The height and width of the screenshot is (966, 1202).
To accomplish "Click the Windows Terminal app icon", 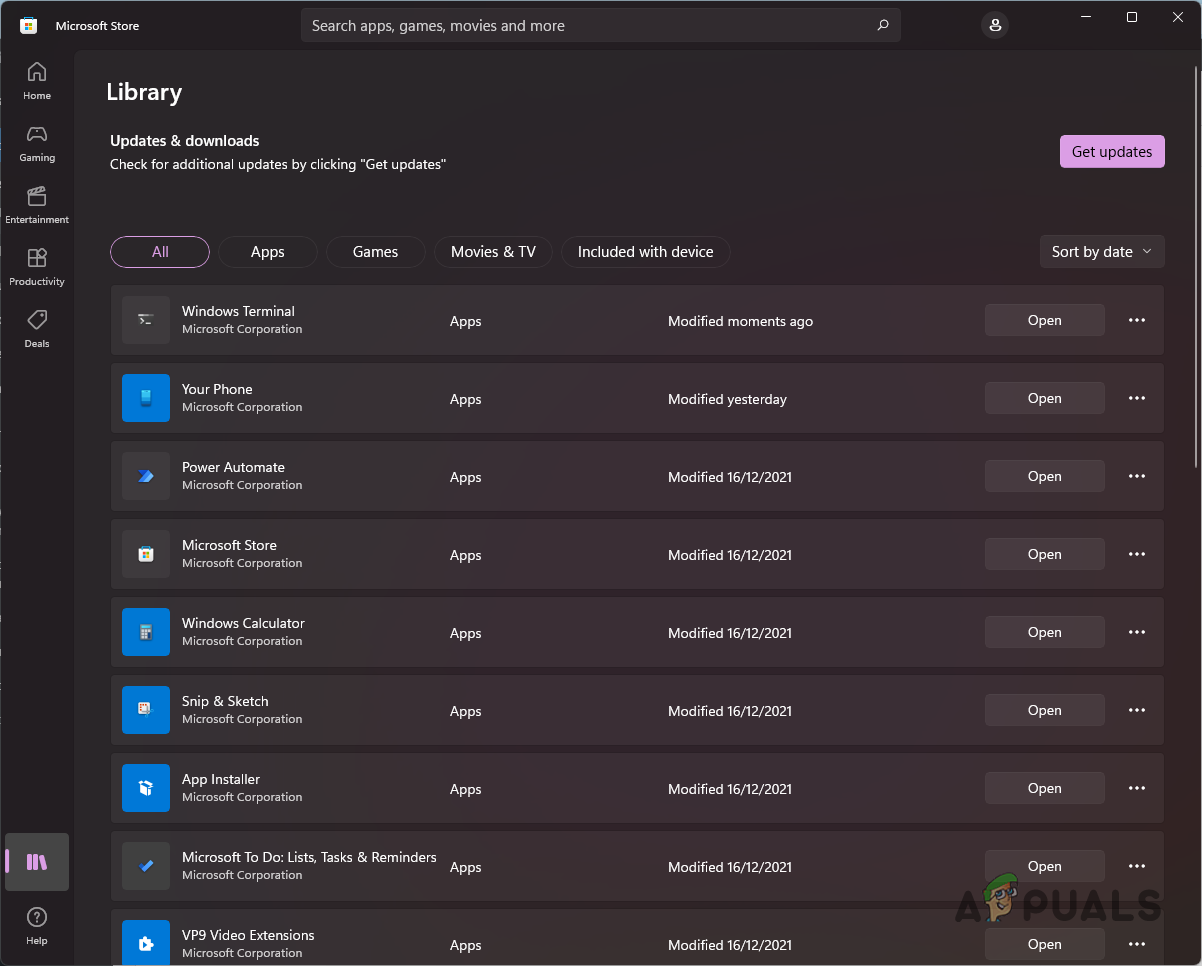I will 146,320.
